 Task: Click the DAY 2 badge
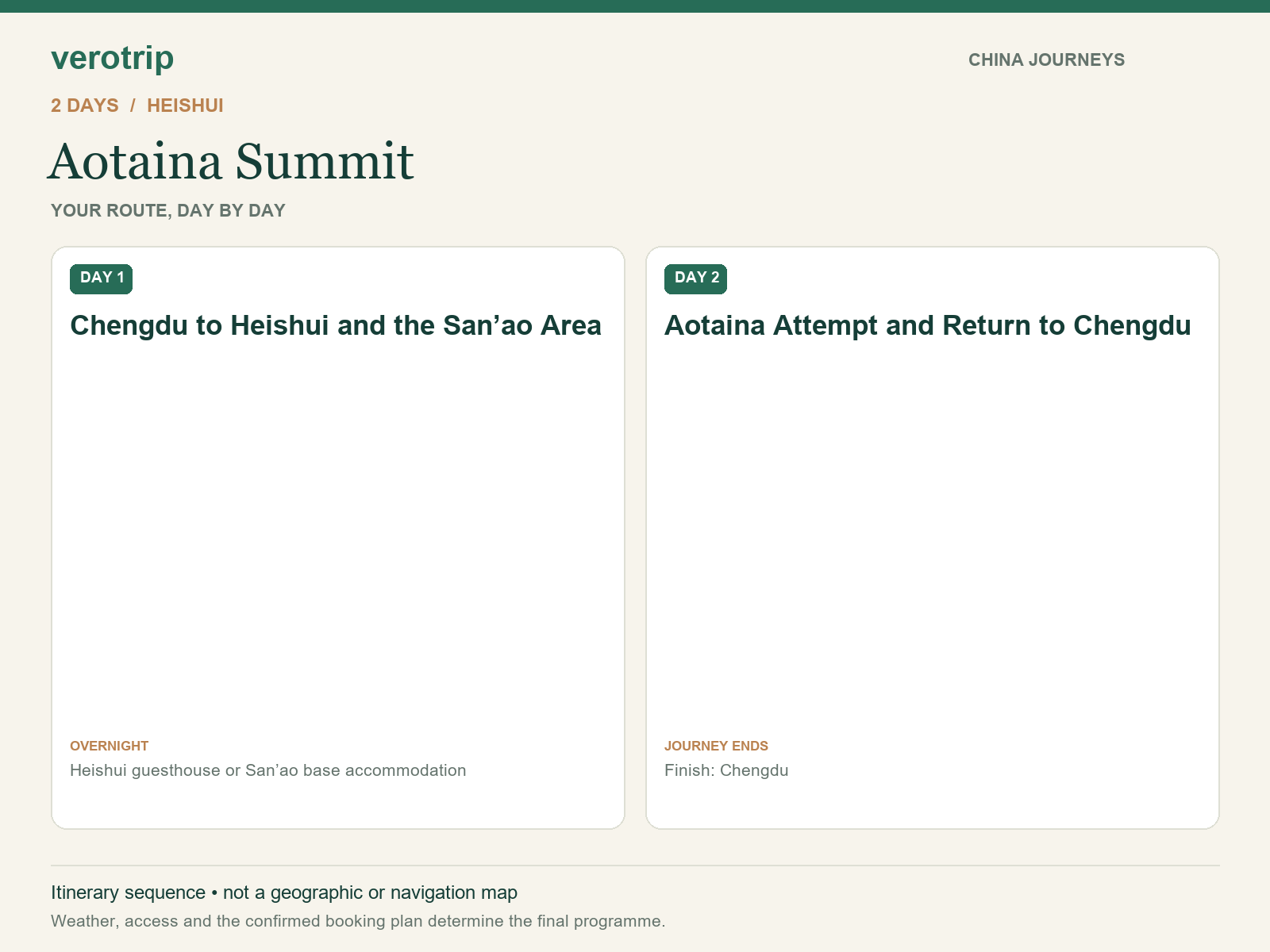(x=695, y=278)
